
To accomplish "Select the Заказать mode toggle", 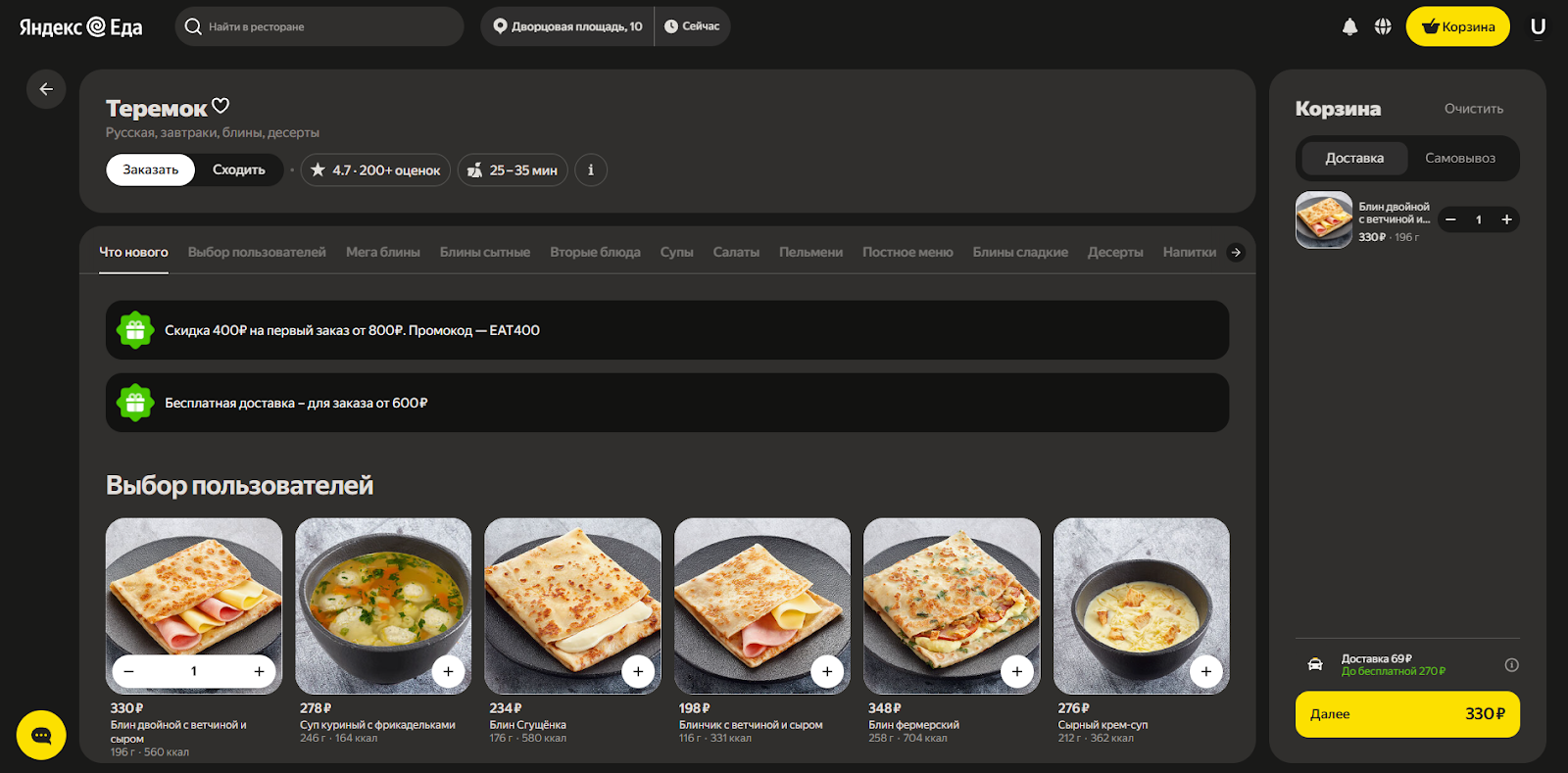I will pyautogui.click(x=151, y=169).
